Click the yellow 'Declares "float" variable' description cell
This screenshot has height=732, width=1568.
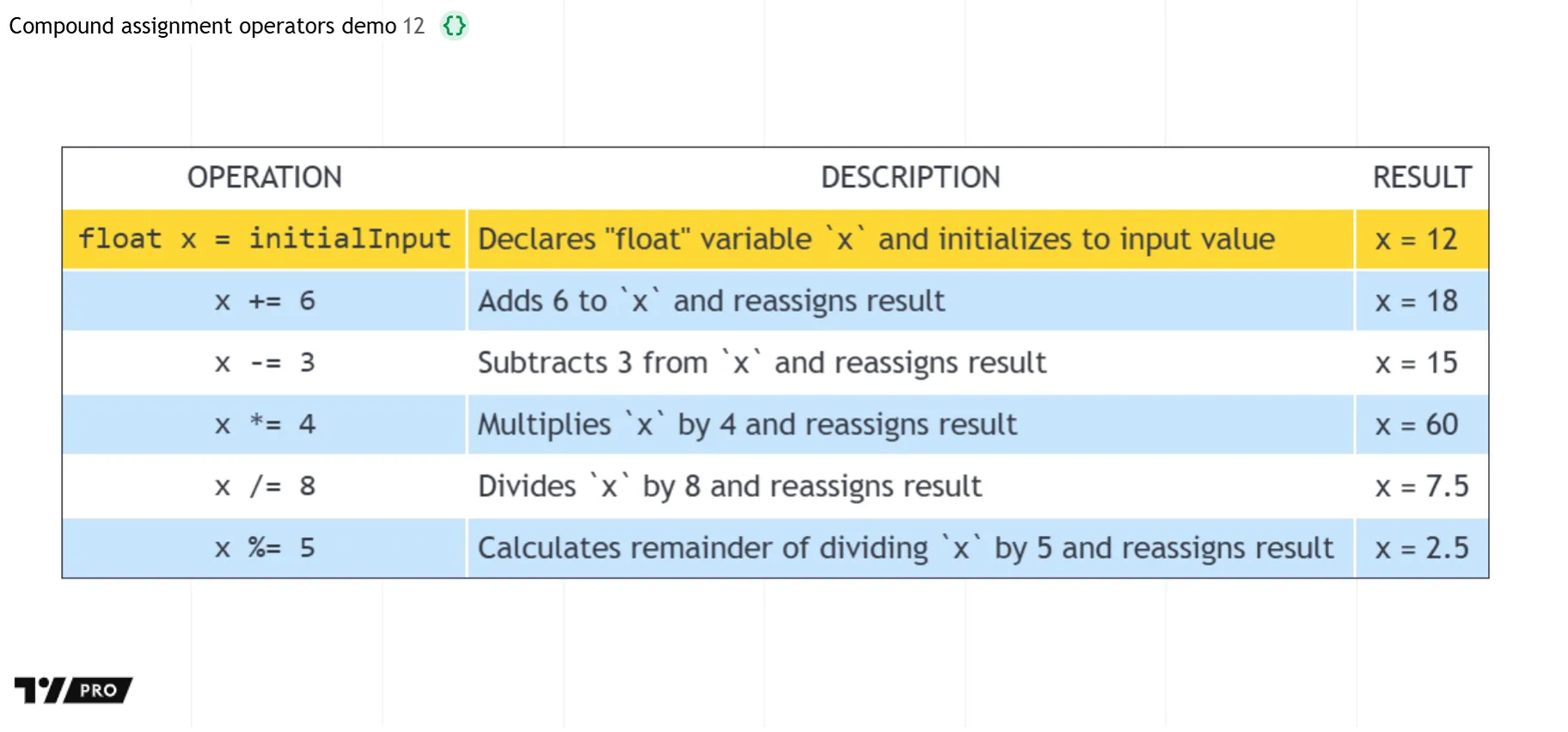[876, 239]
